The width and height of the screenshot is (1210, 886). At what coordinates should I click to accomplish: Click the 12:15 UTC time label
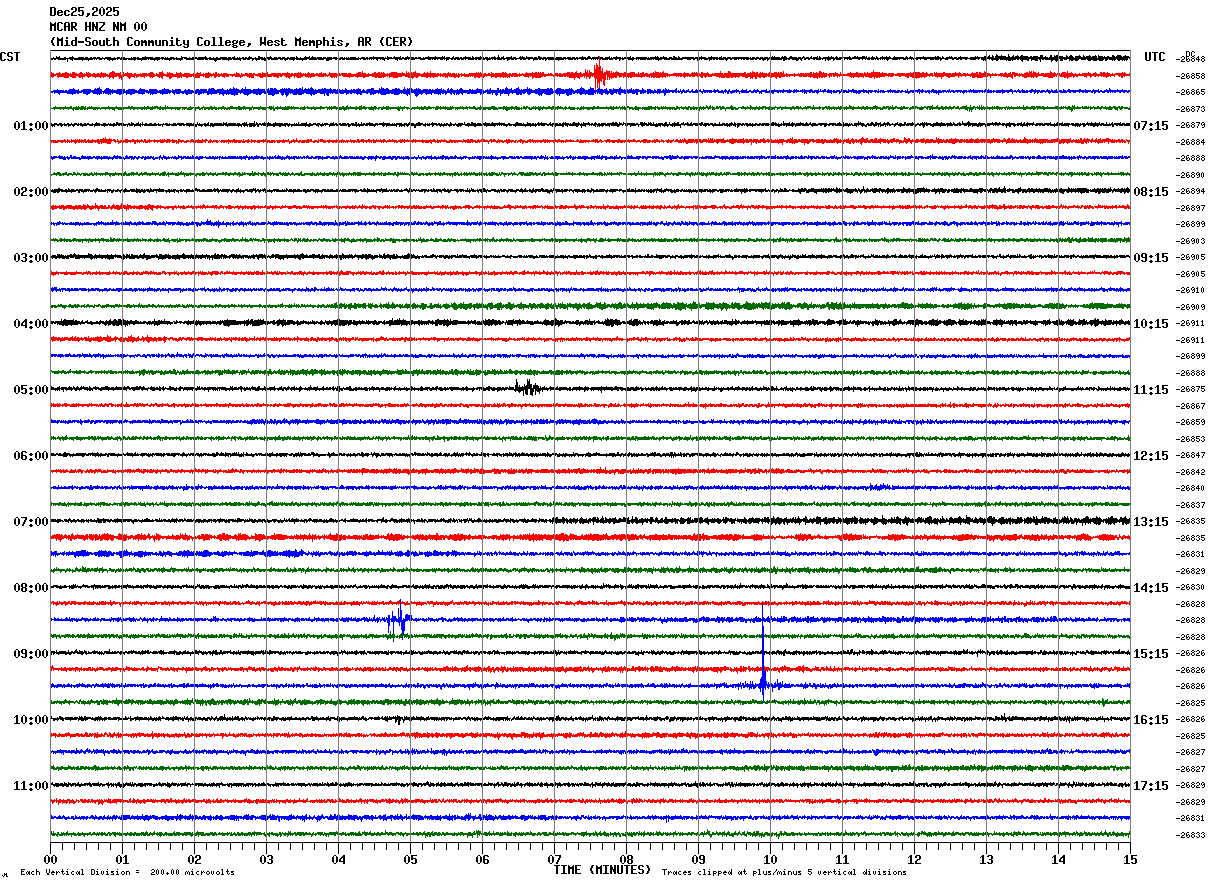[1151, 456]
